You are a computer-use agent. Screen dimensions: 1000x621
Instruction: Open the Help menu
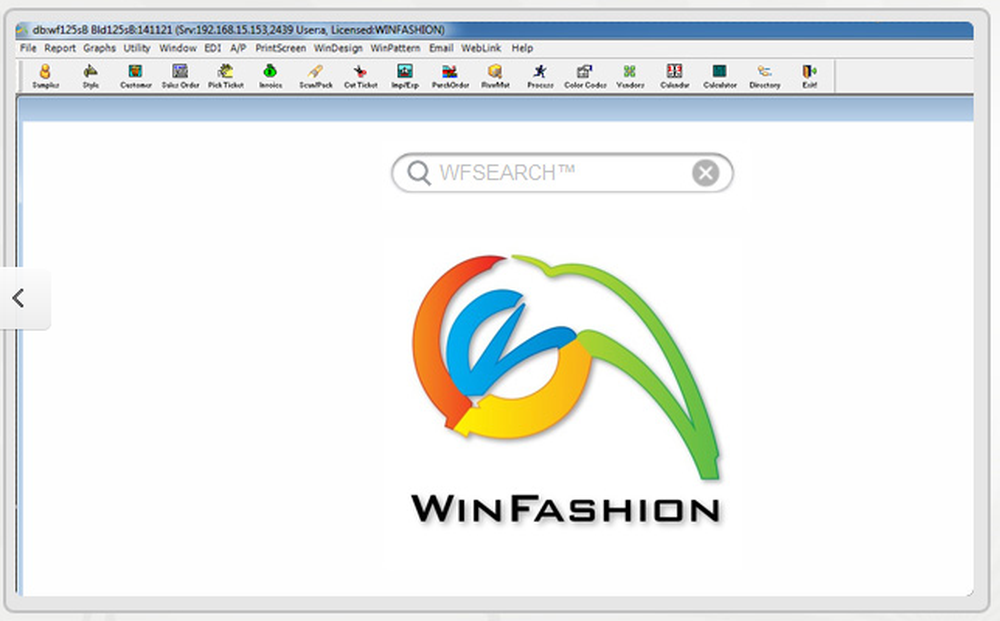522,48
